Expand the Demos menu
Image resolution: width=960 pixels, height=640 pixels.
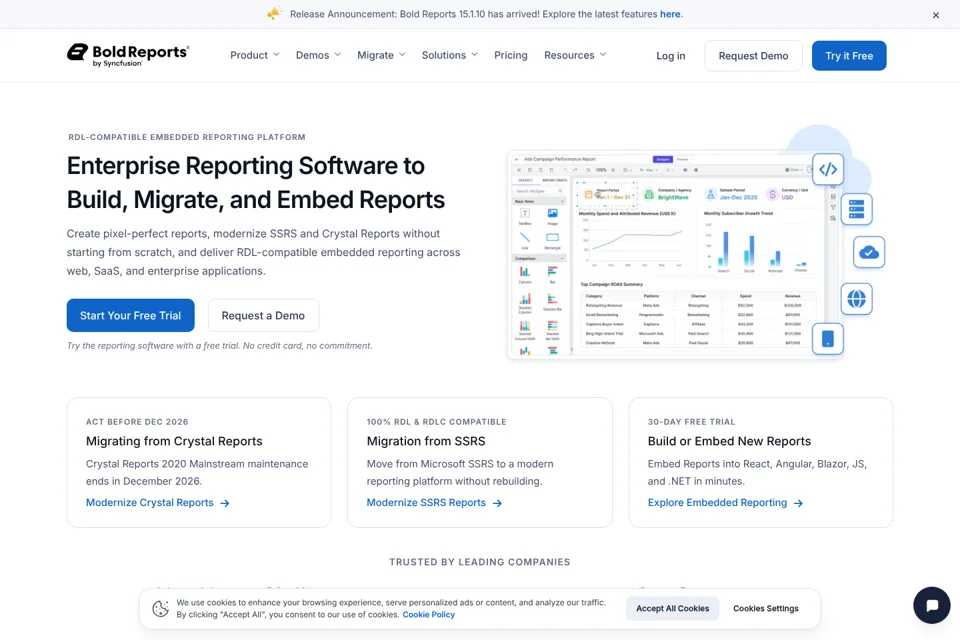tap(318, 55)
